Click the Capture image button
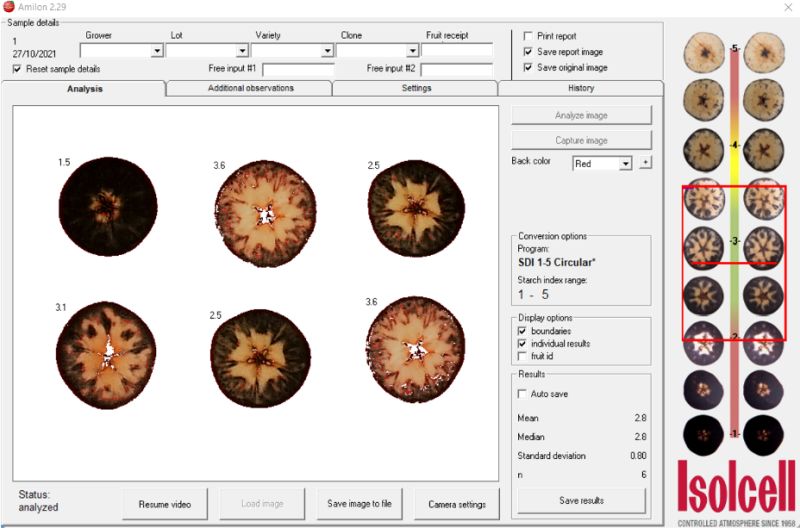The height and width of the screenshot is (528, 800). point(581,140)
